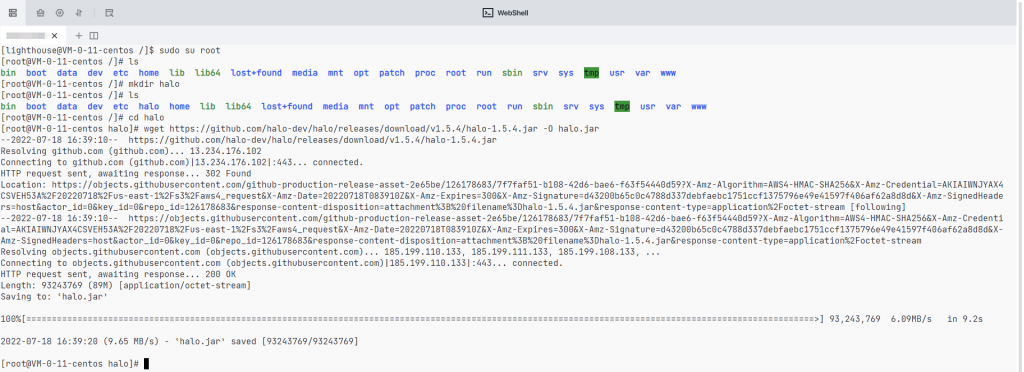Click the mkdir halo command line
Viewport: 1024px width, 372px height.
point(89,84)
